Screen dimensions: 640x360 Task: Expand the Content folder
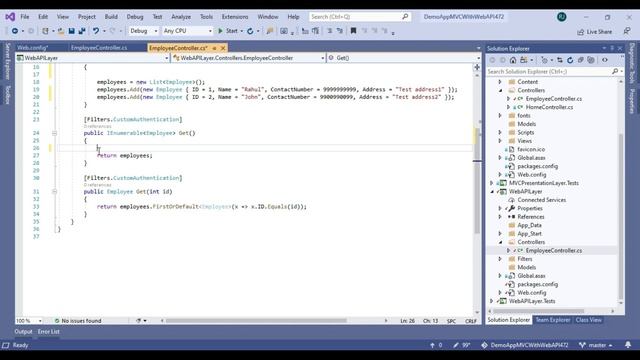(500, 82)
